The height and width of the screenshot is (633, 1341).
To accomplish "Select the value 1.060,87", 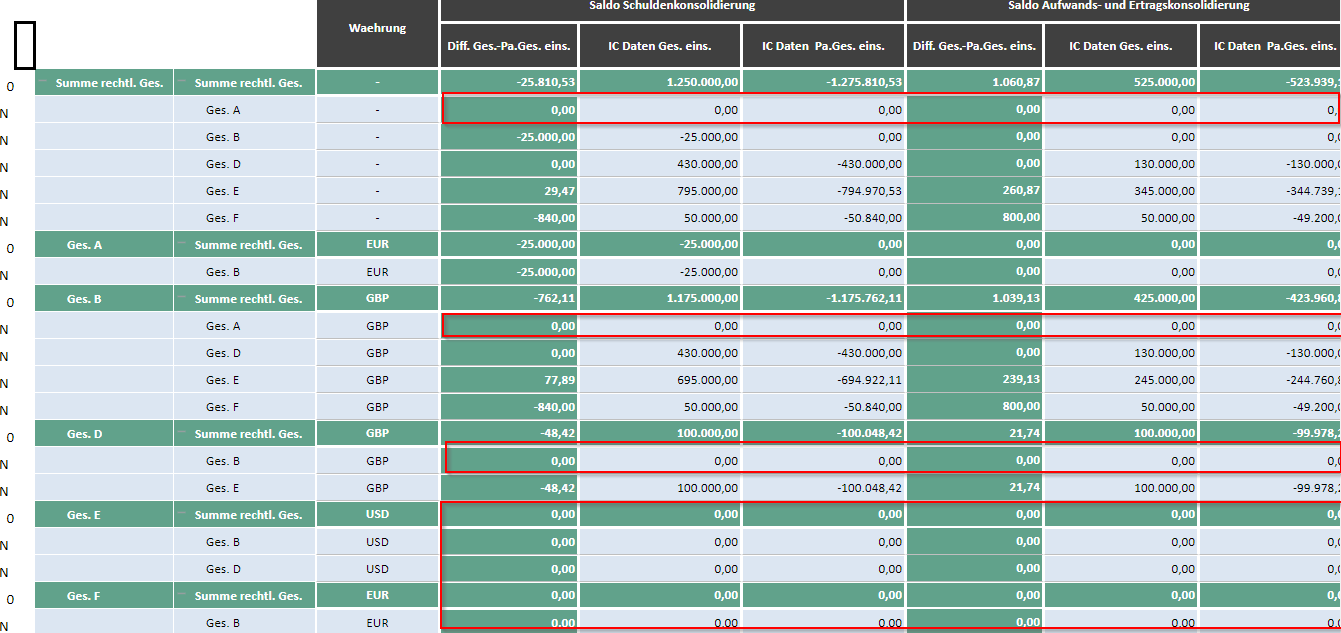I will tap(975, 82).
